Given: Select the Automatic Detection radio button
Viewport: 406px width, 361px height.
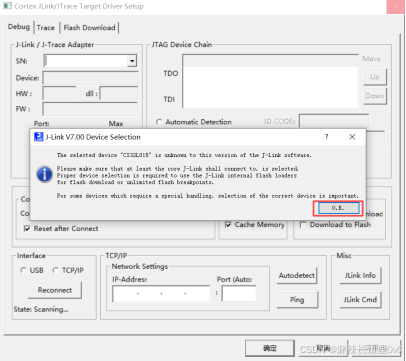Looking at the screenshot, I should pos(159,122).
